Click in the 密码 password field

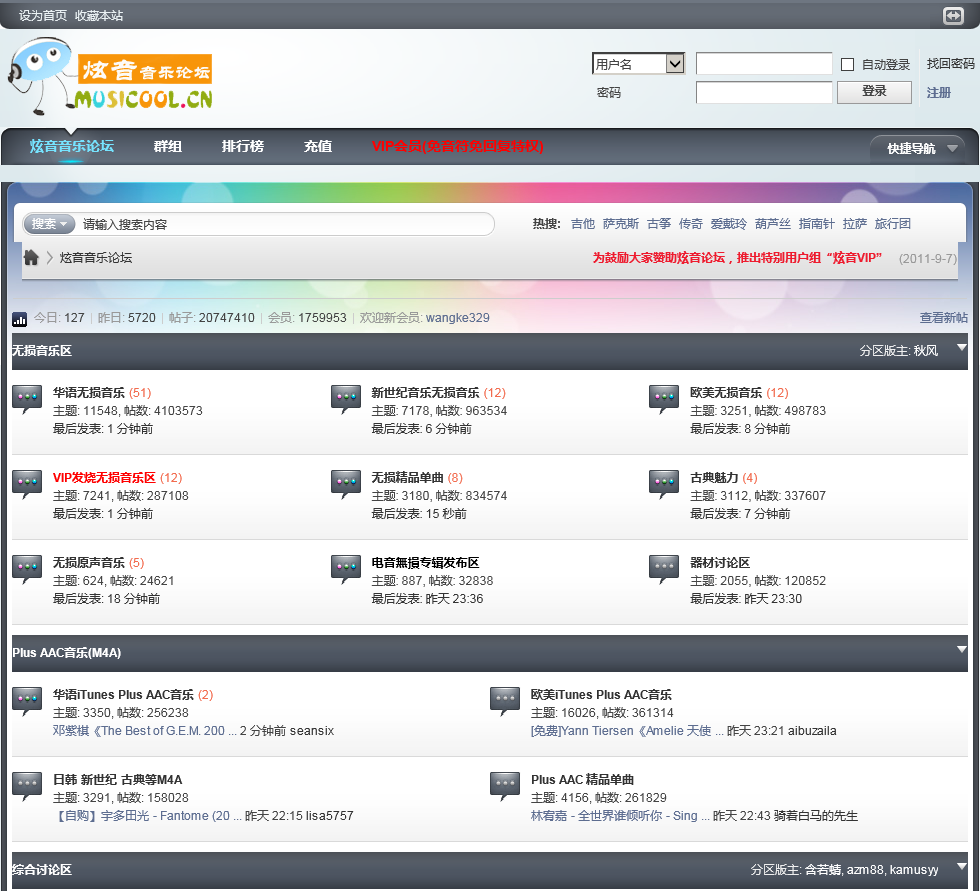764,92
